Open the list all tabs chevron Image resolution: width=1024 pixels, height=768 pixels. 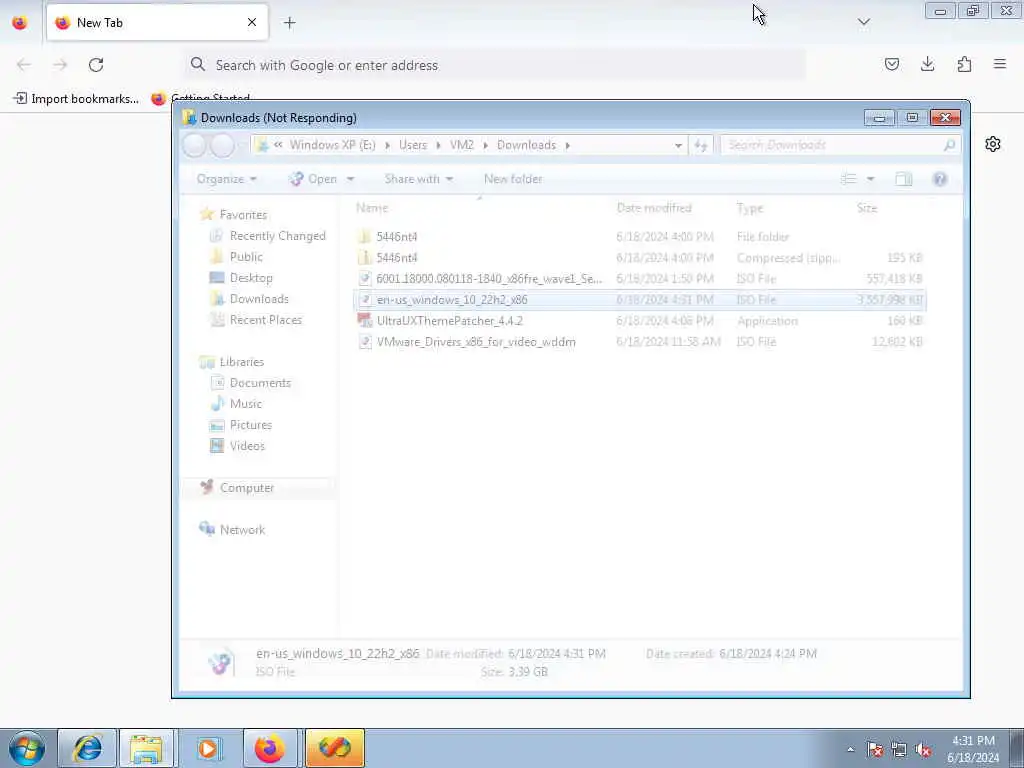[863, 22]
